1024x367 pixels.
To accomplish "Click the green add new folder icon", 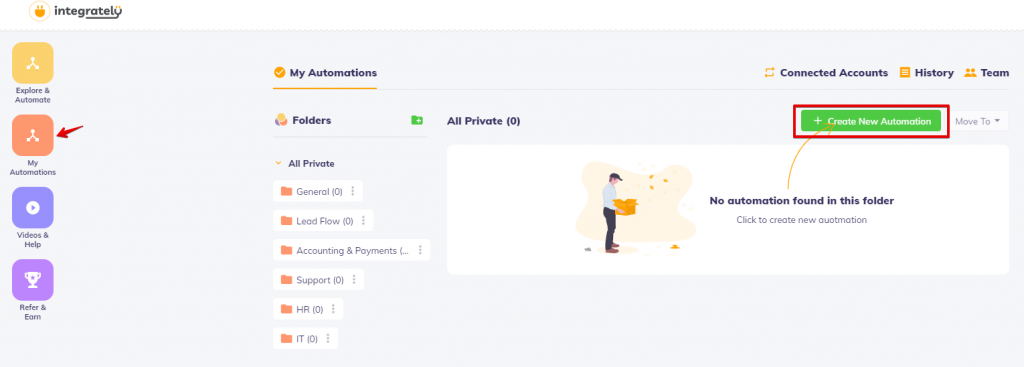I will point(417,120).
